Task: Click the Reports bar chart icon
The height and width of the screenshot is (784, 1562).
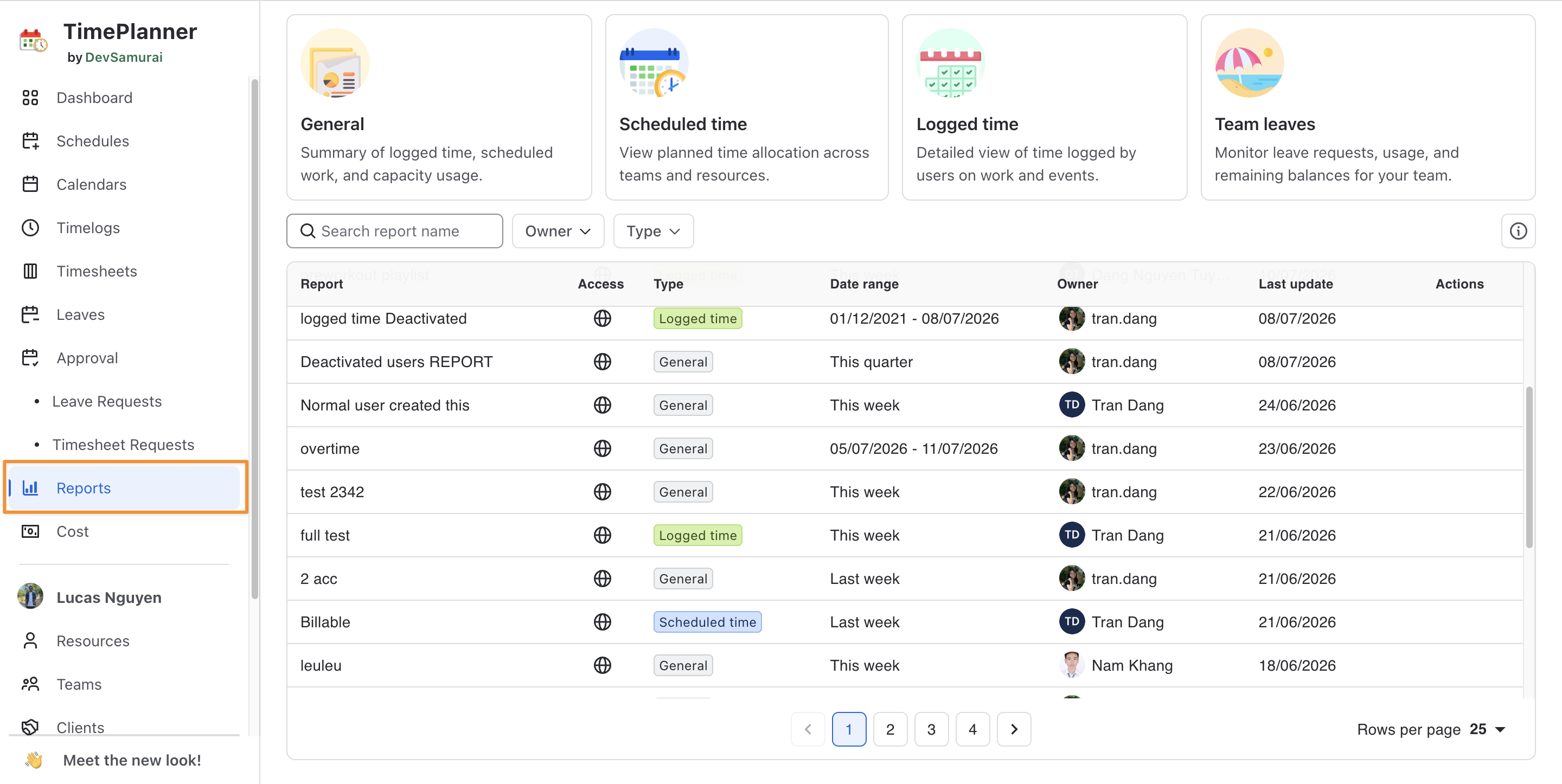Action: tap(30, 488)
